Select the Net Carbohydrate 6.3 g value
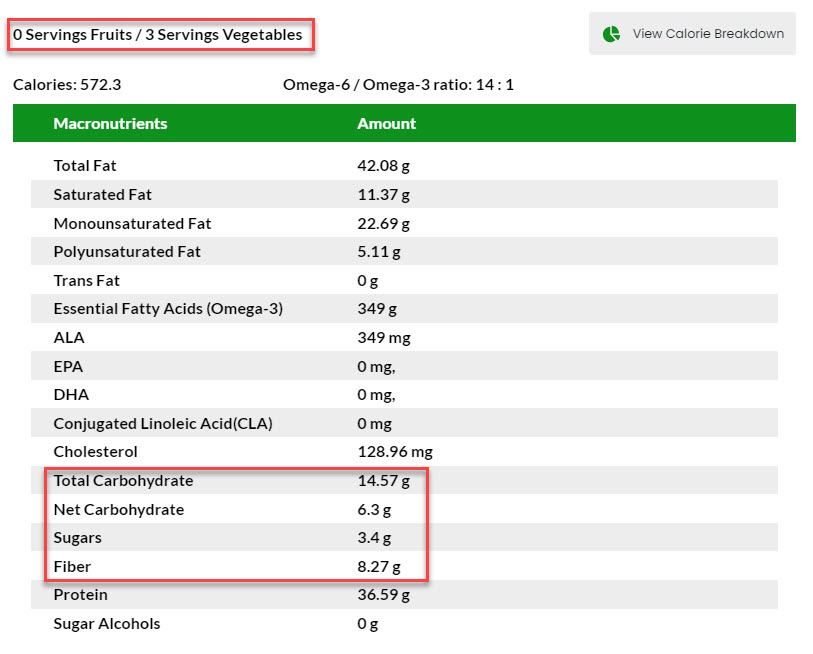The height and width of the screenshot is (654, 813). point(374,510)
